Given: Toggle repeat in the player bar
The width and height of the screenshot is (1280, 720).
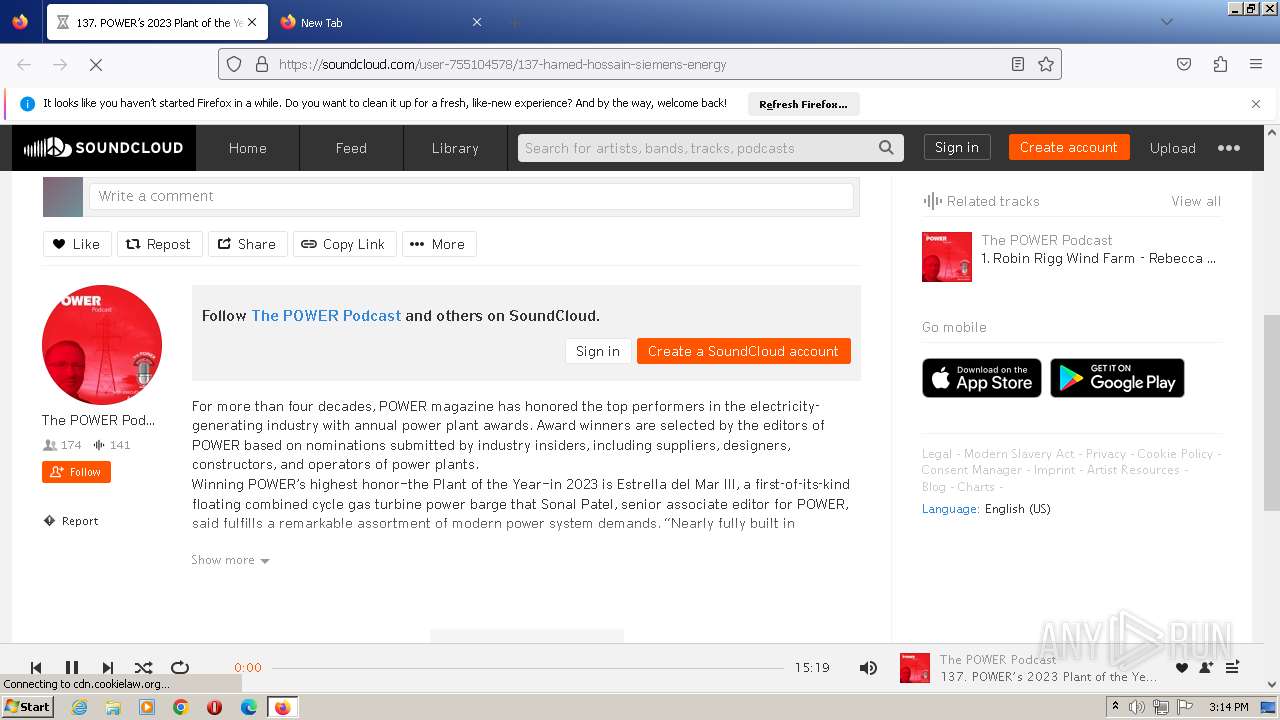Looking at the screenshot, I should pos(180,668).
